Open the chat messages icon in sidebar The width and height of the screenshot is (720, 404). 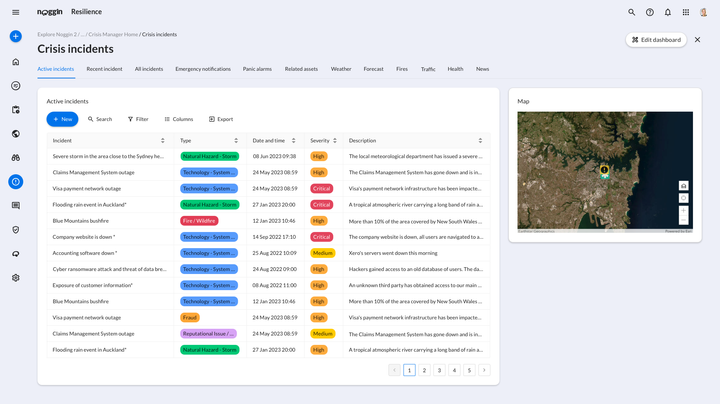[x=16, y=206]
